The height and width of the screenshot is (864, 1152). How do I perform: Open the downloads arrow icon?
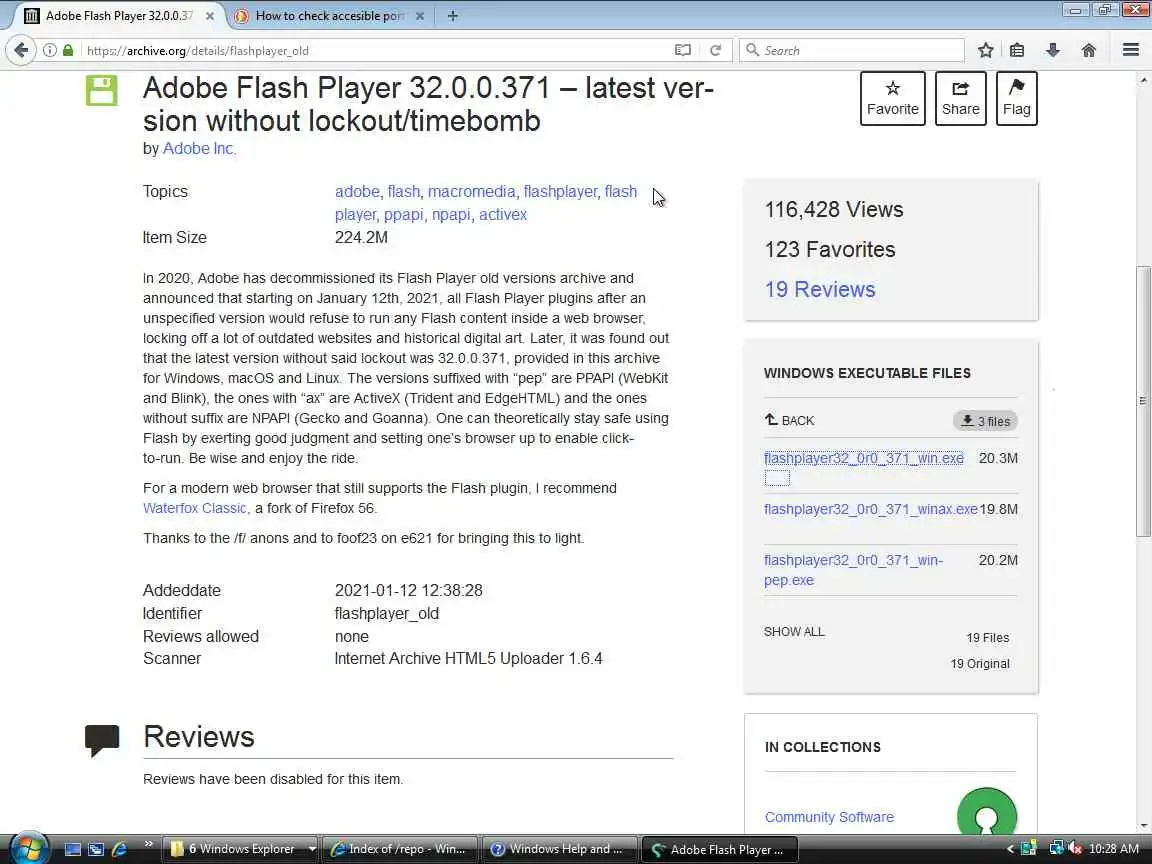pos(1053,50)
